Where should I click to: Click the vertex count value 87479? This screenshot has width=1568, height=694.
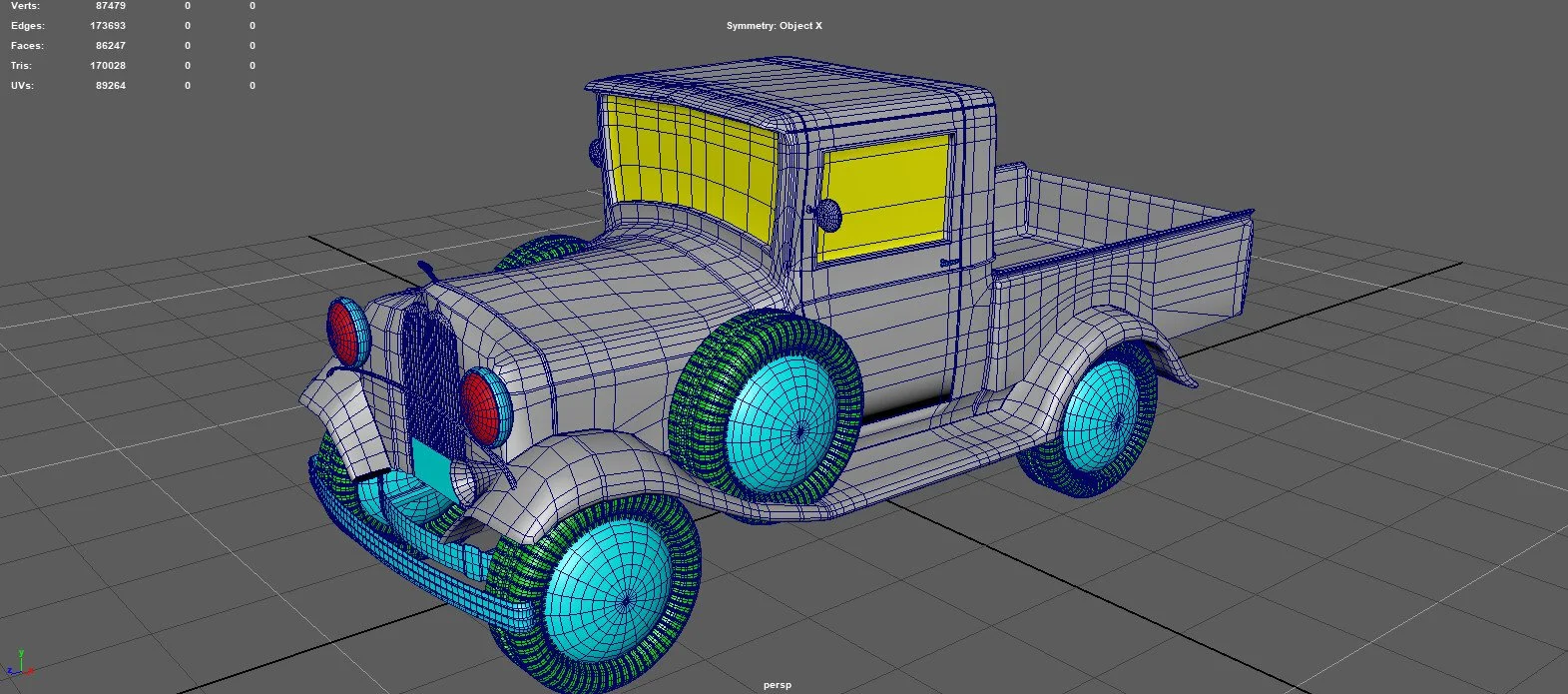click(x=110, y=6)
